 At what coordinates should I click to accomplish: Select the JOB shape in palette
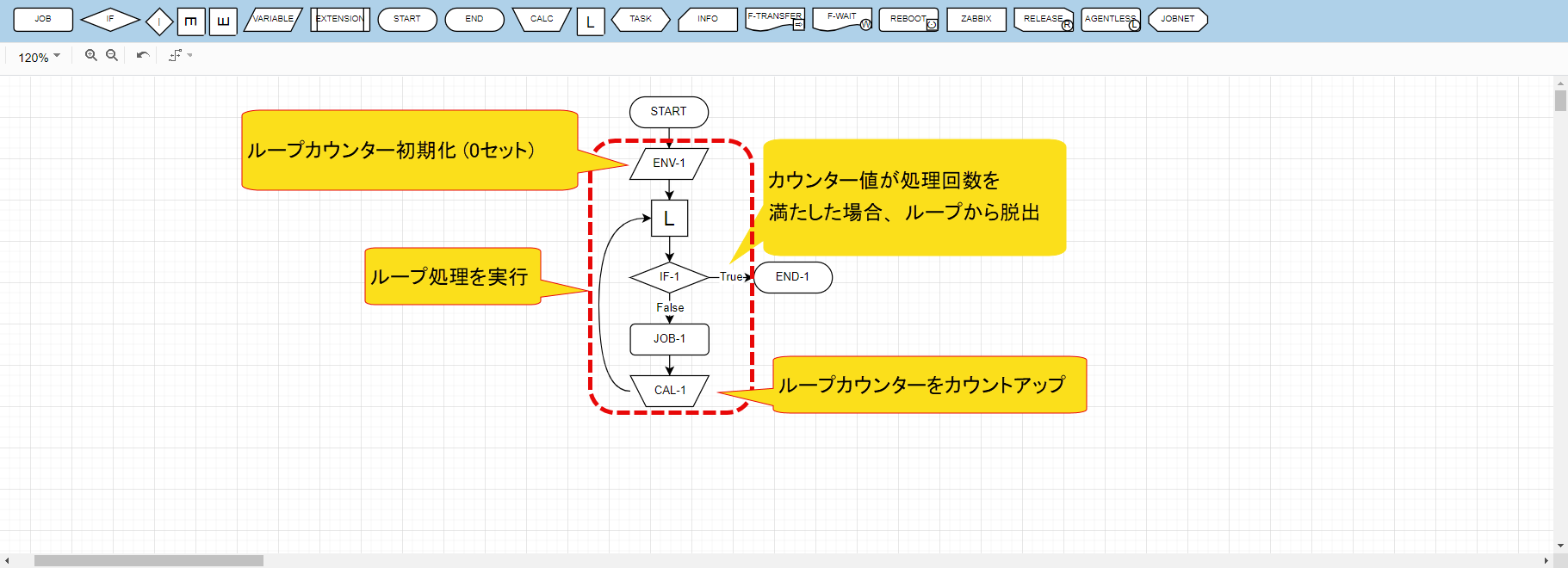(x=43, y=19)
